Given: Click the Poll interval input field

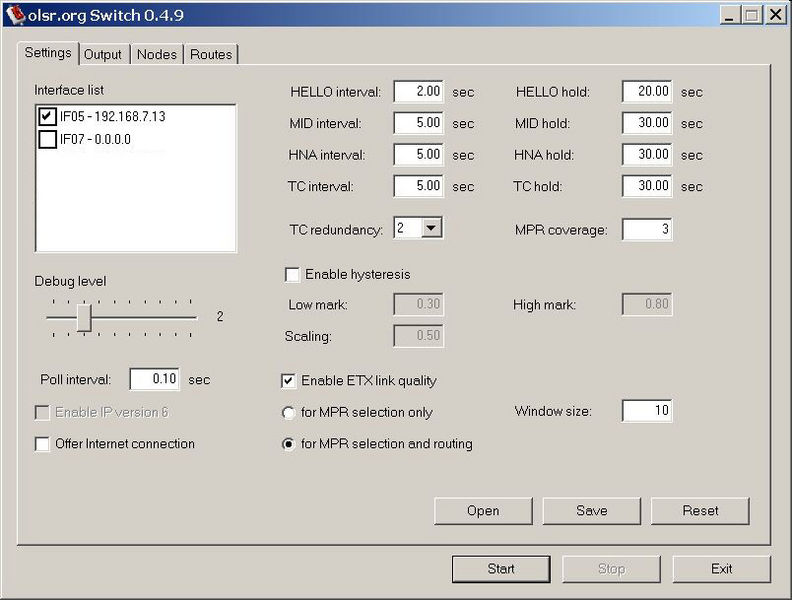Looking at the screenshot, I should point(155,379).
